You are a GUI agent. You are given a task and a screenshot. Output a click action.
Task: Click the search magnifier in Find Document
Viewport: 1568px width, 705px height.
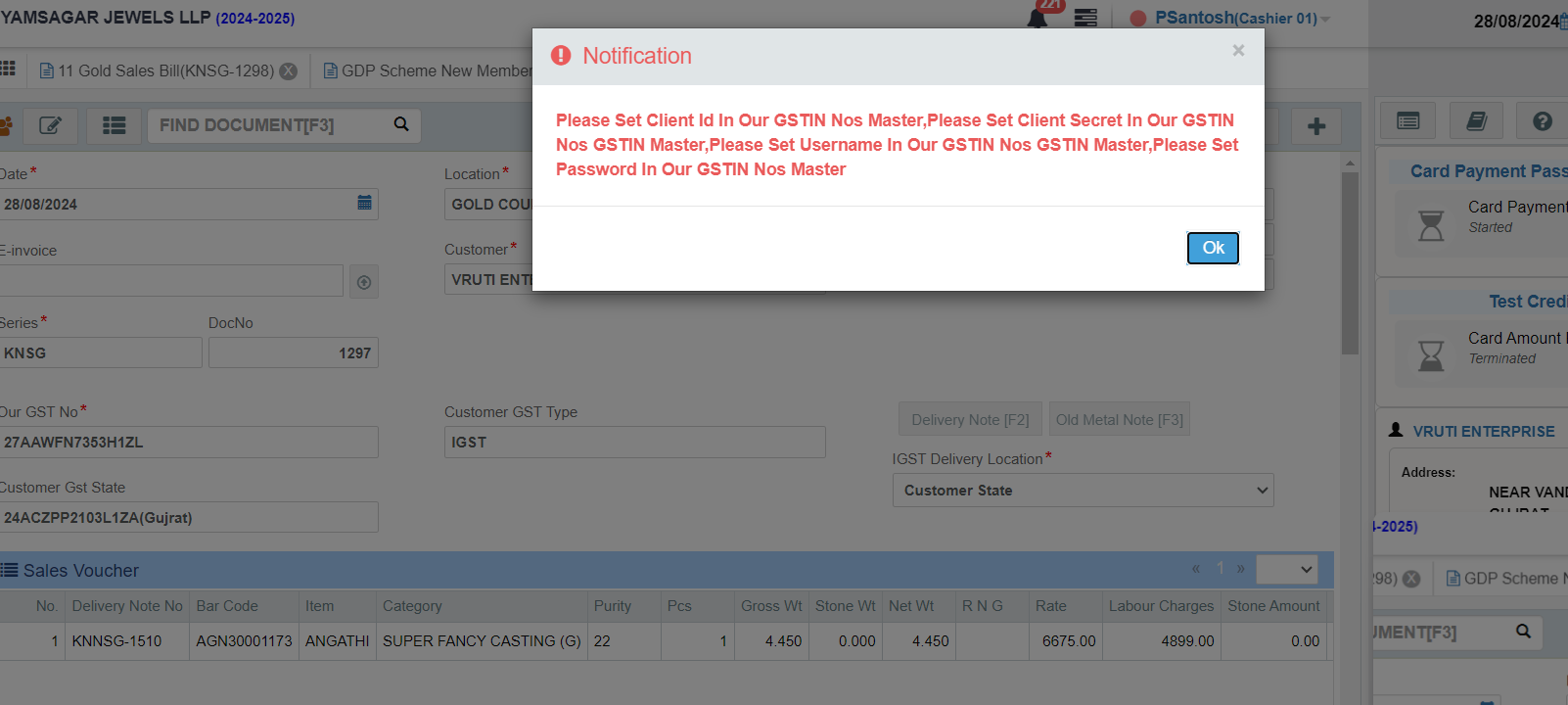pos(401,124)
